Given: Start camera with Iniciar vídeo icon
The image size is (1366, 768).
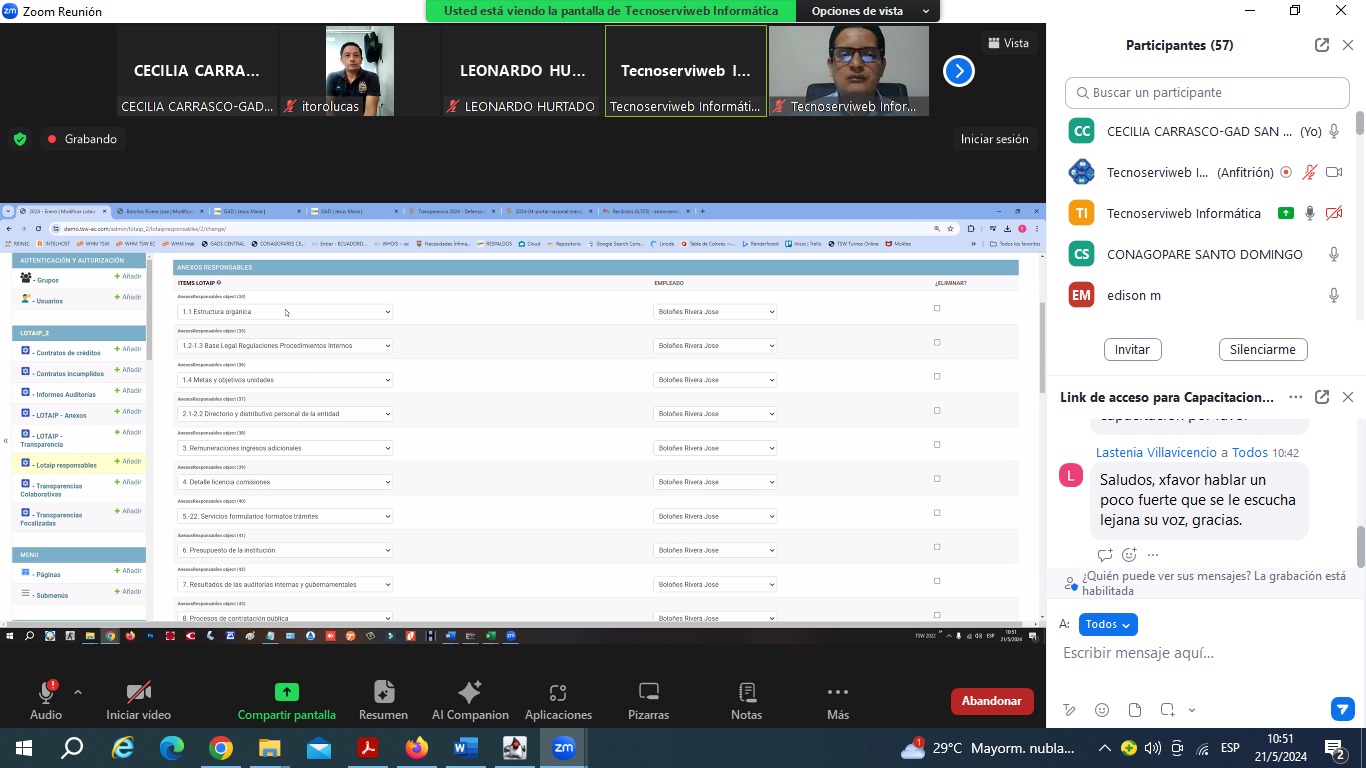Looking at the screenshot, I should (138, 693).
